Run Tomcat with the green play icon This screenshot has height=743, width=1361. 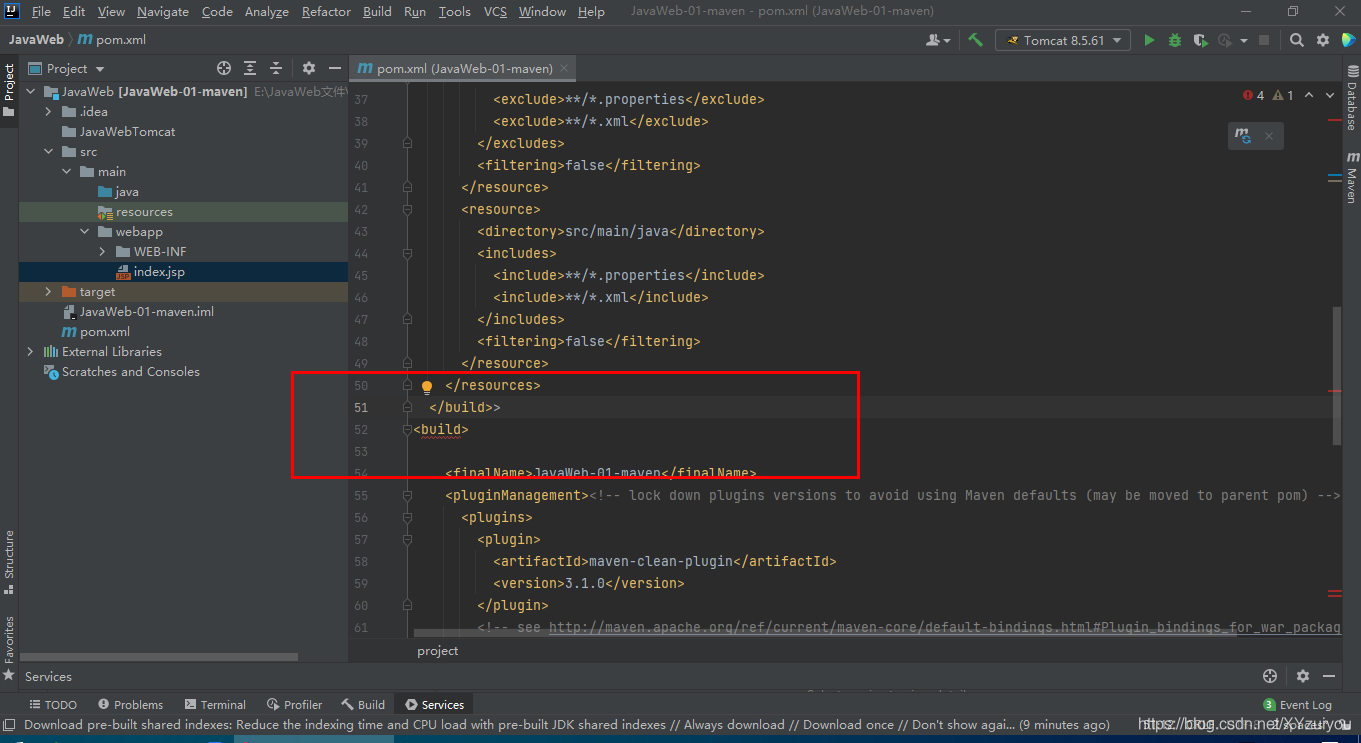1149,40
